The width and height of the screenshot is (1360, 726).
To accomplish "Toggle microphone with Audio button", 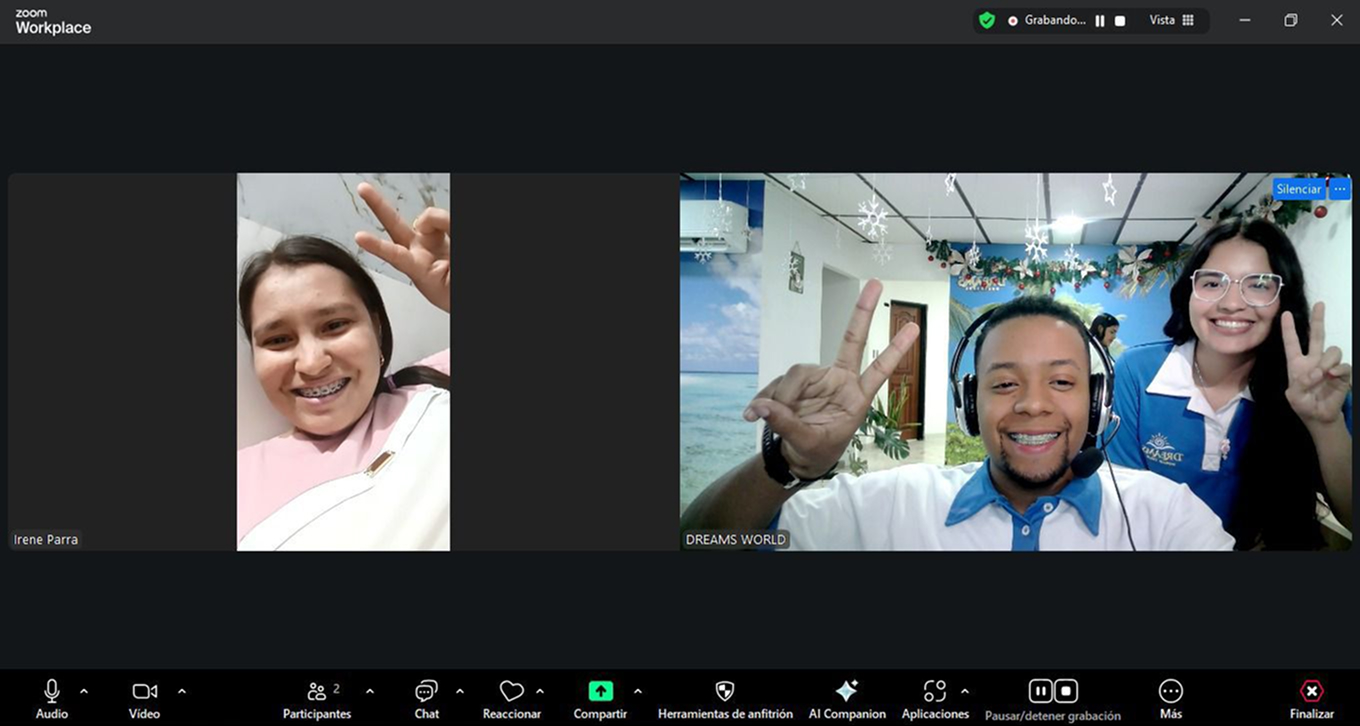I will (x=52, y=692).
